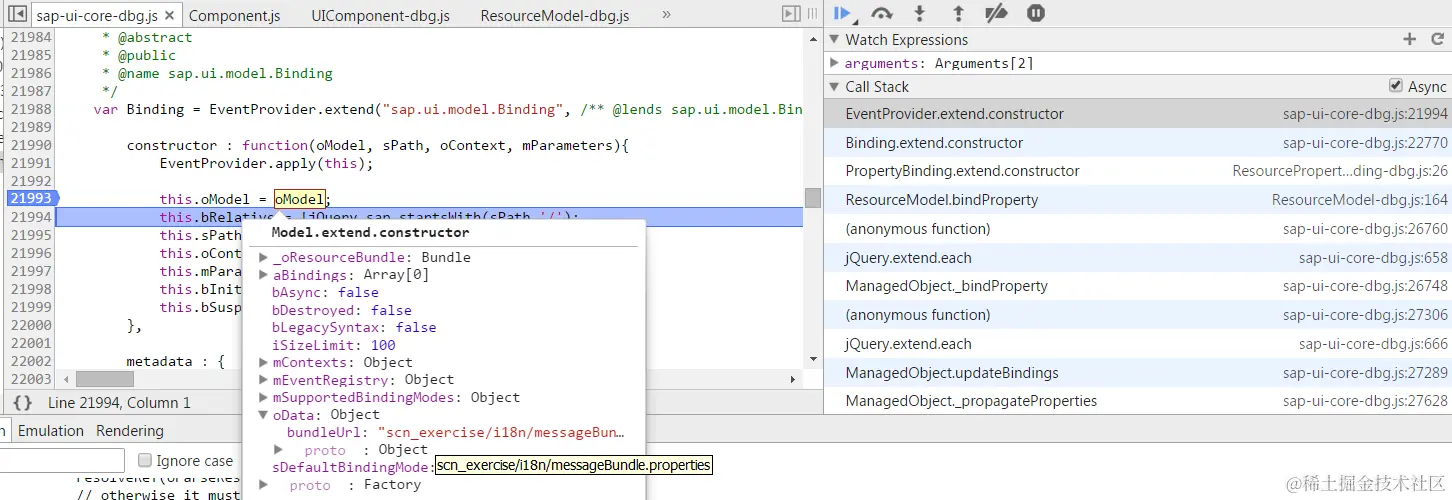This screenshot has height=500, width=1452.
Task: Open source link ResourceModel-dbg.js:164
Action: [1360, 200]
